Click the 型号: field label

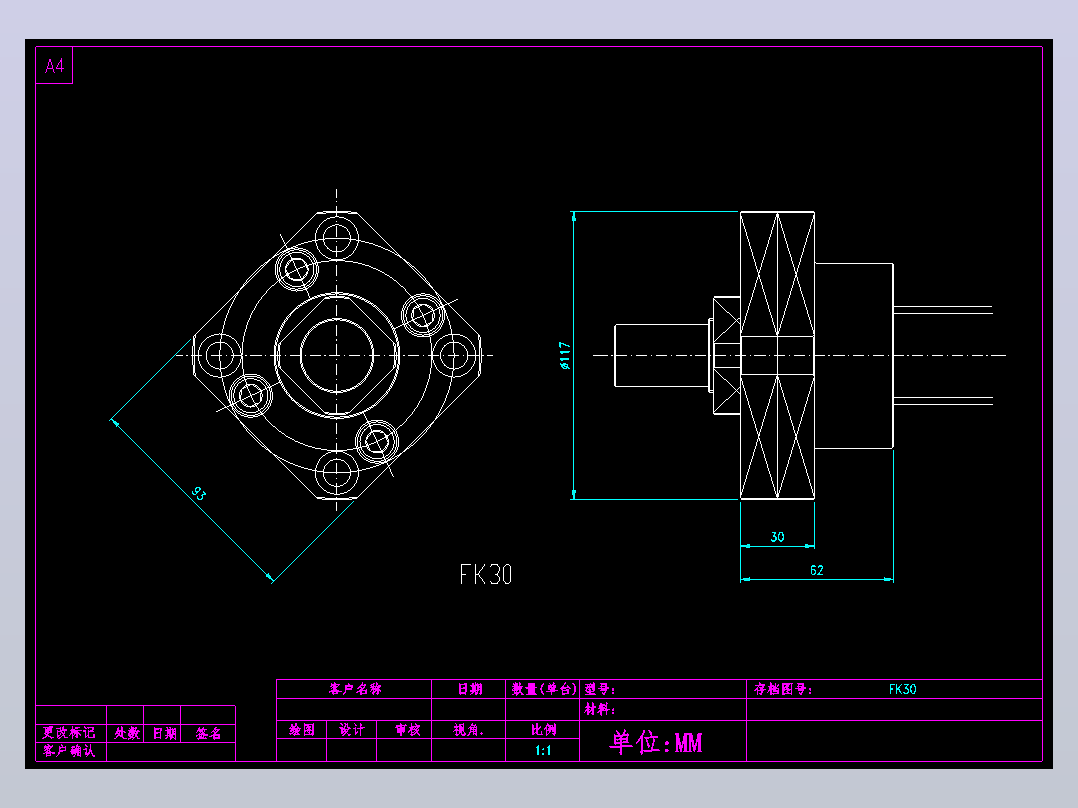(x=600, y=689)
